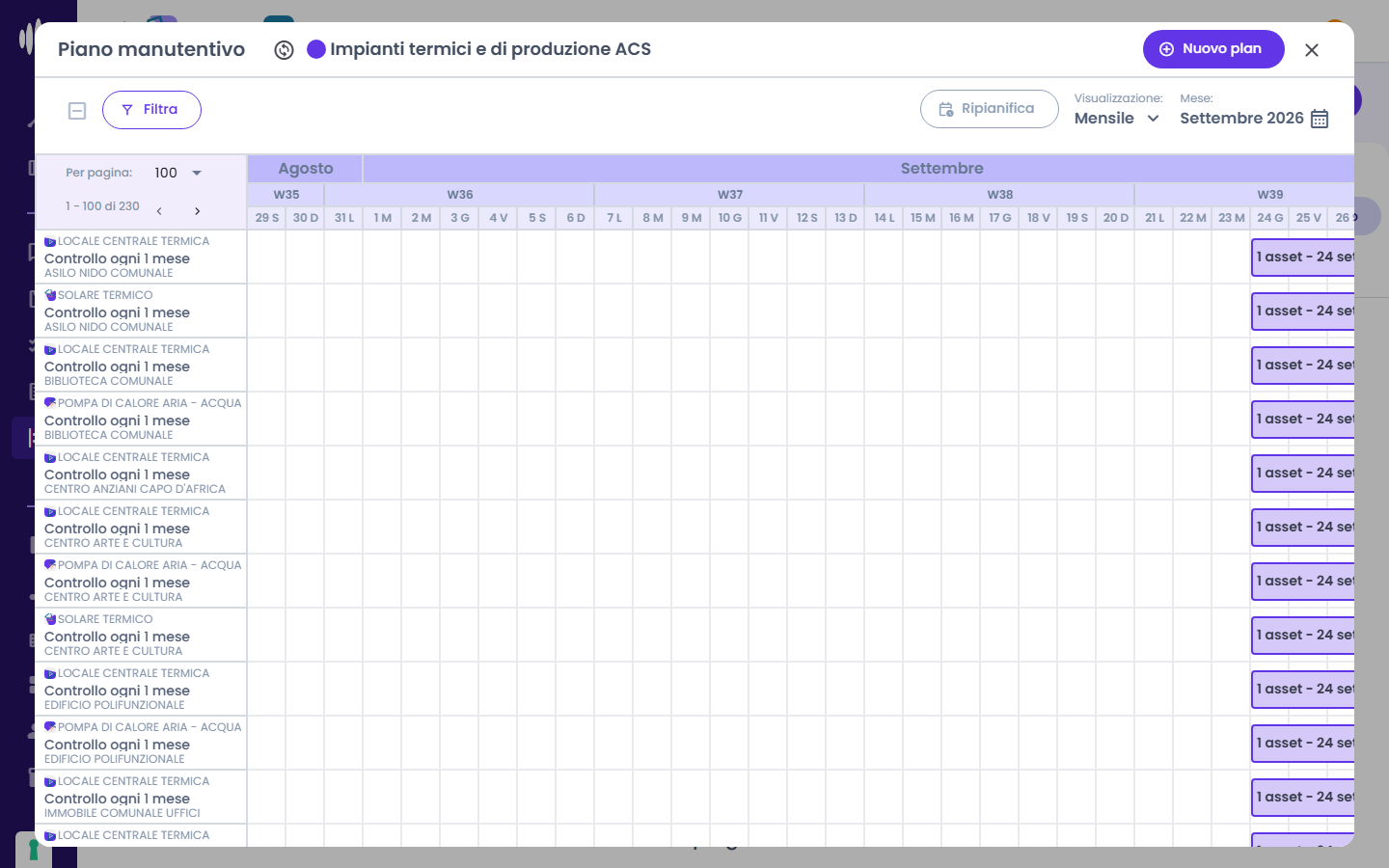
Task: Click icon of LOCALE CENTRALE TERMICA first row
Action: tap(50, 242)
